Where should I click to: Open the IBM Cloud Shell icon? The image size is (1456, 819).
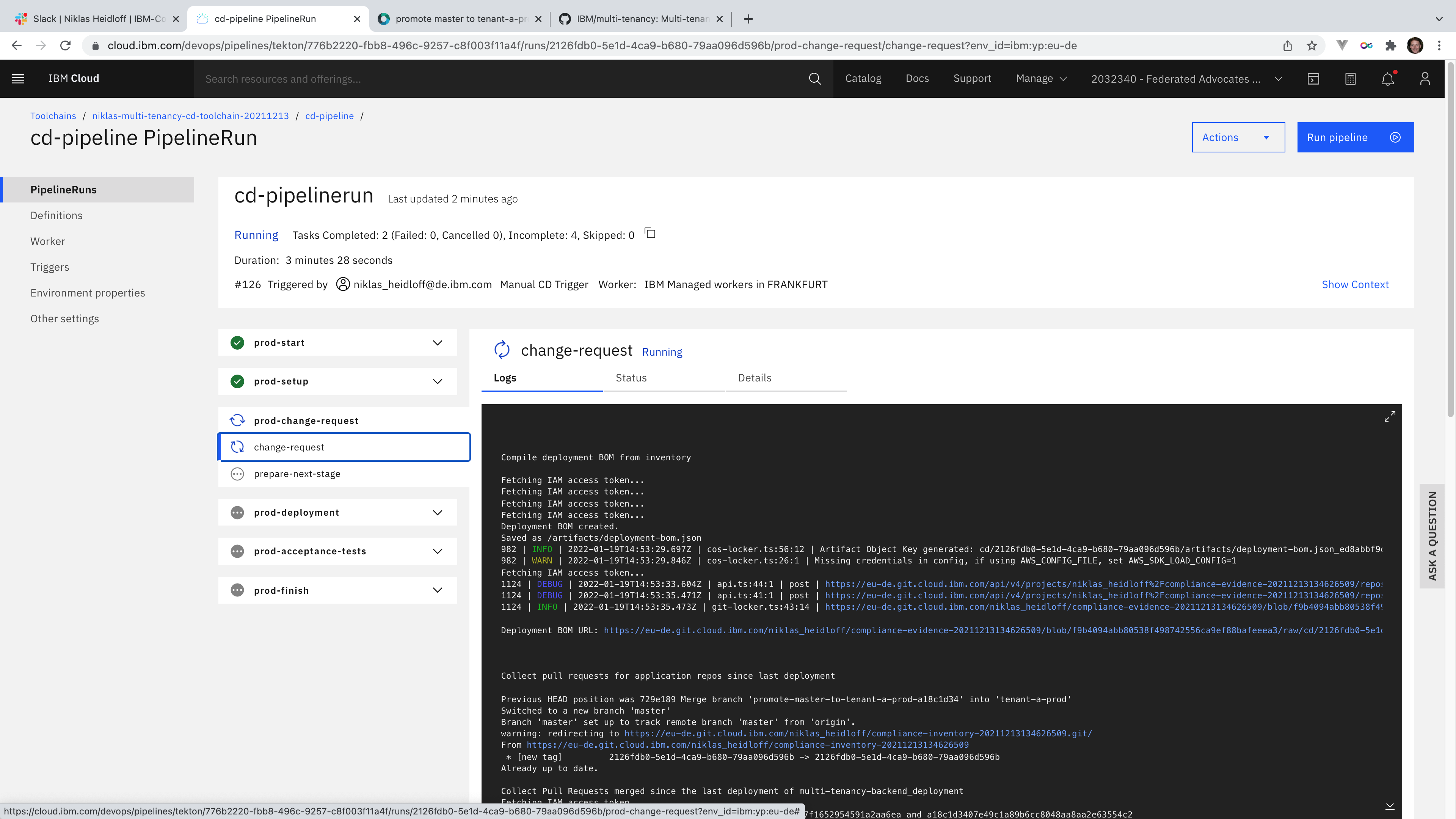click(x=1313, y=78)
